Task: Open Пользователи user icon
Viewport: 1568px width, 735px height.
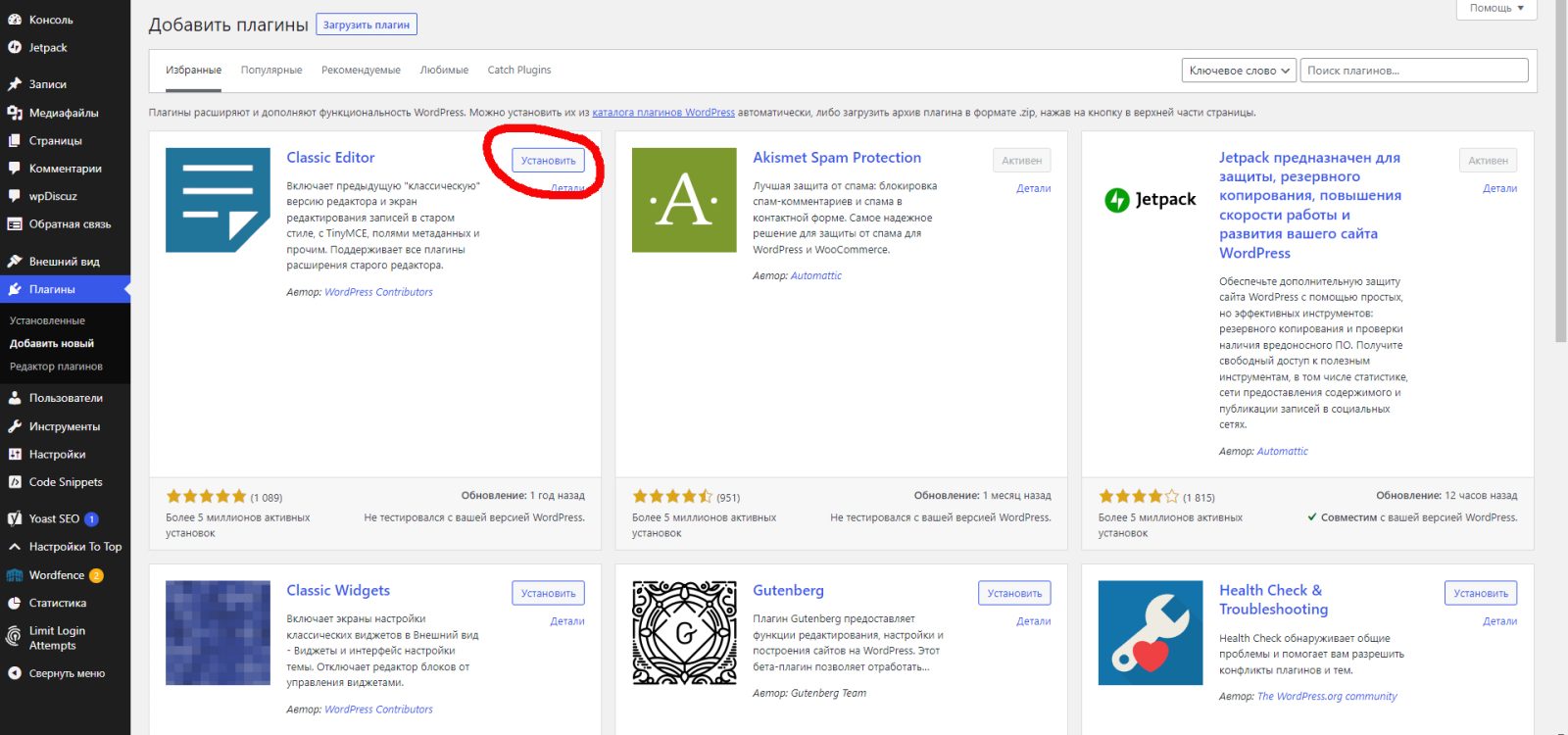Action: pyautogui.click(x=15, y=398)
